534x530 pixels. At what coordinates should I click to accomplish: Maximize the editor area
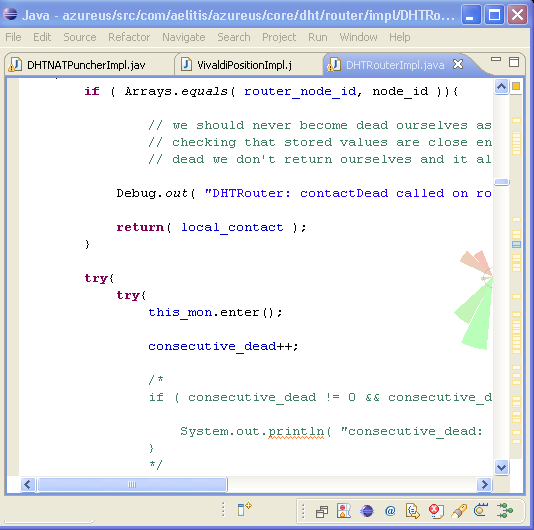(514, 62)
